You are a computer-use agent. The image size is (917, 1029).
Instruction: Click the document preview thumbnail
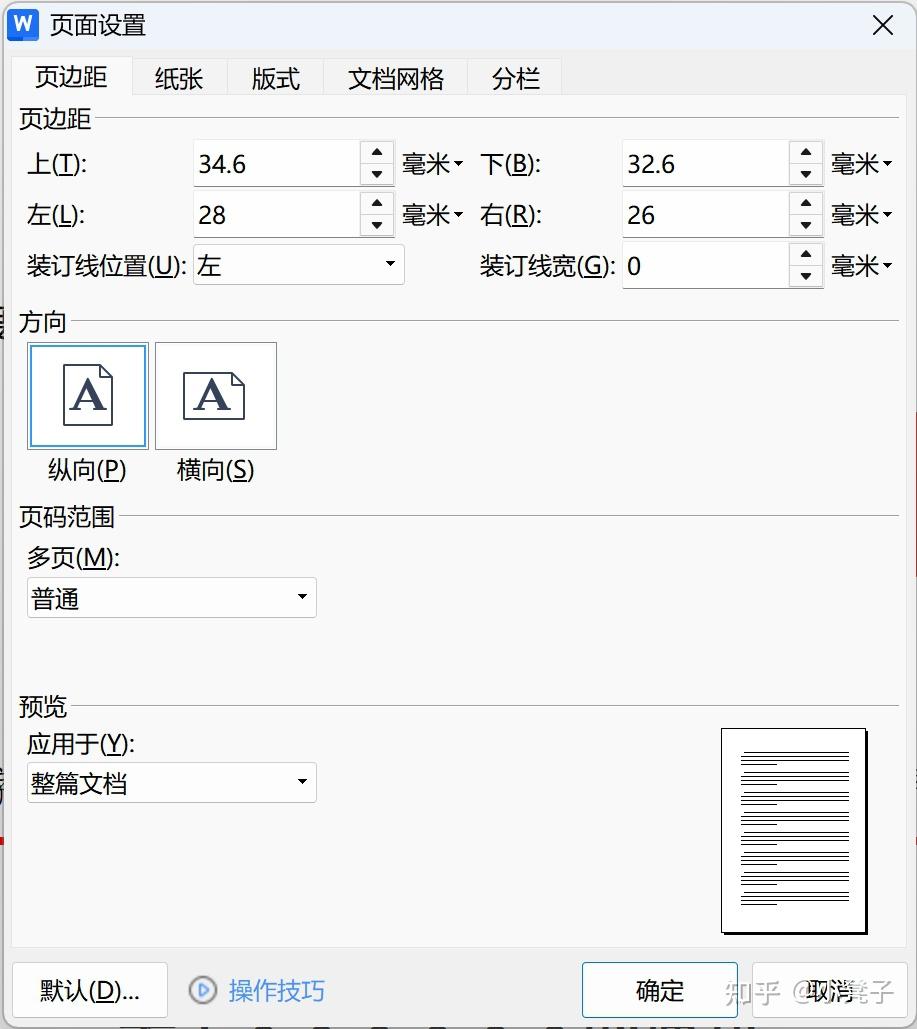pyautogui.click(x=793, y=831)
